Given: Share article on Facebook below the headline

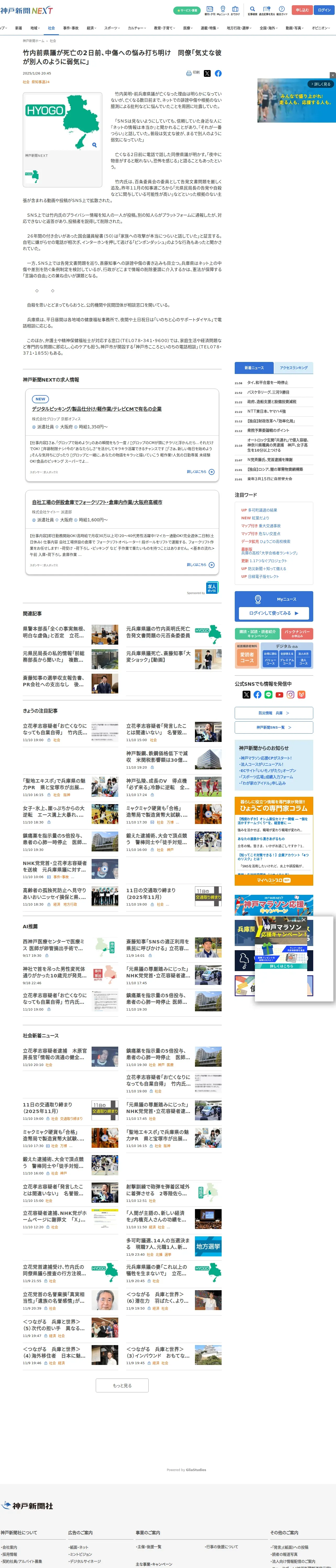Looking at the screenshot, I should coord(218,73).
